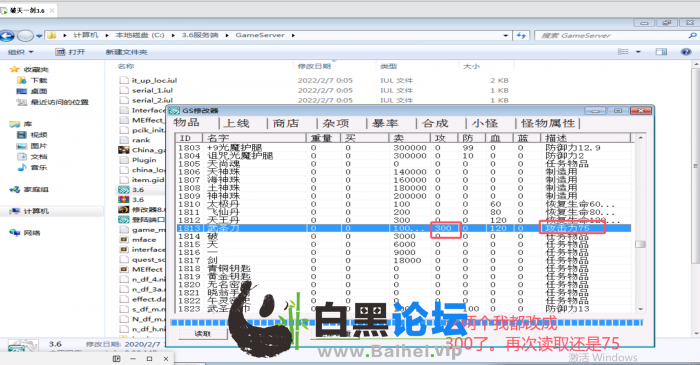Open Explorer help icon
Screen dimensions: 700x365
pos(686,52)
